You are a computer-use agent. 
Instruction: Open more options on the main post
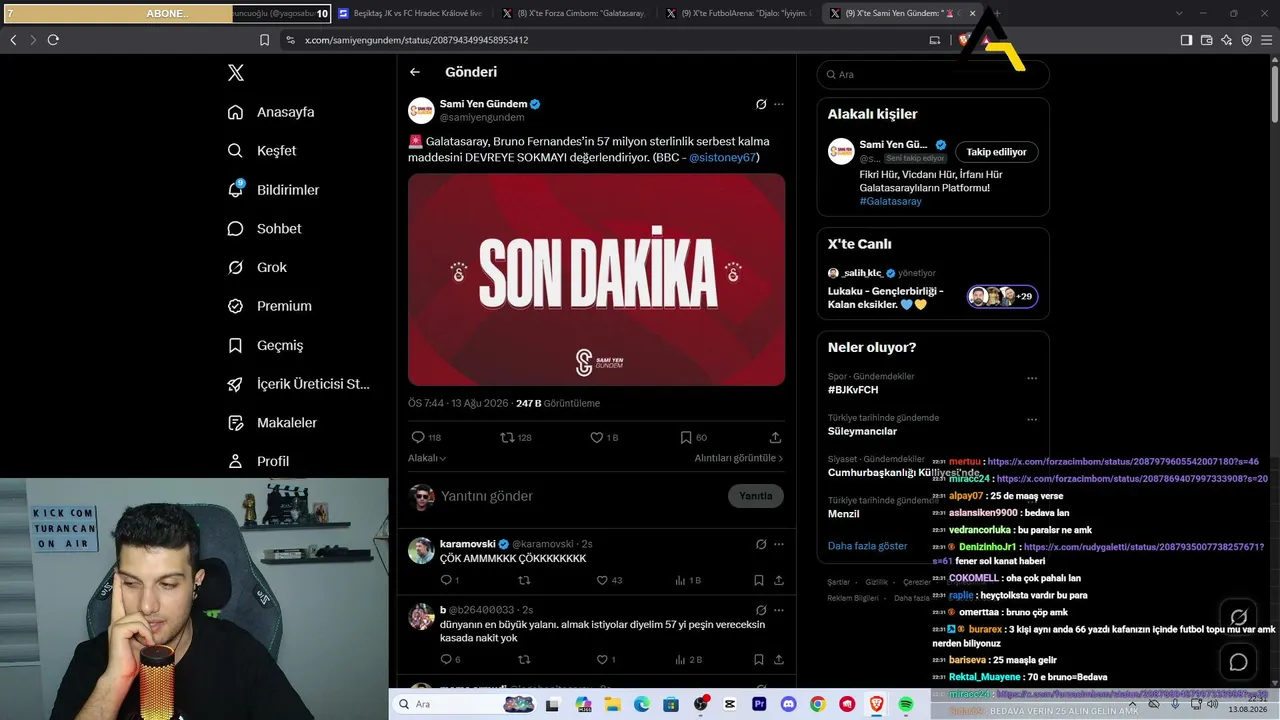click(779, 104)
